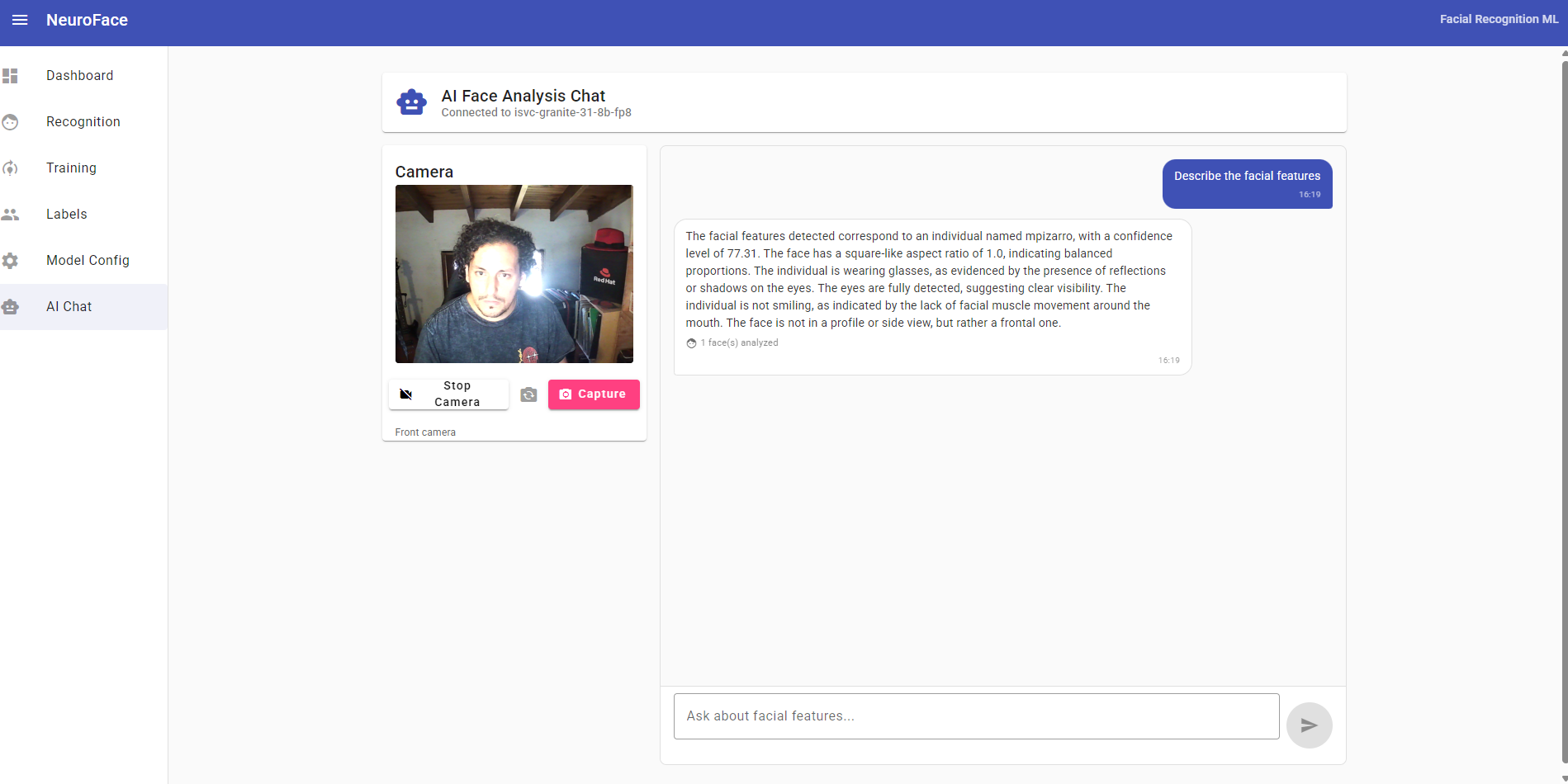The image size is (1568, 784).
Task: Select the Labels people icon
Action: point(11,214)
